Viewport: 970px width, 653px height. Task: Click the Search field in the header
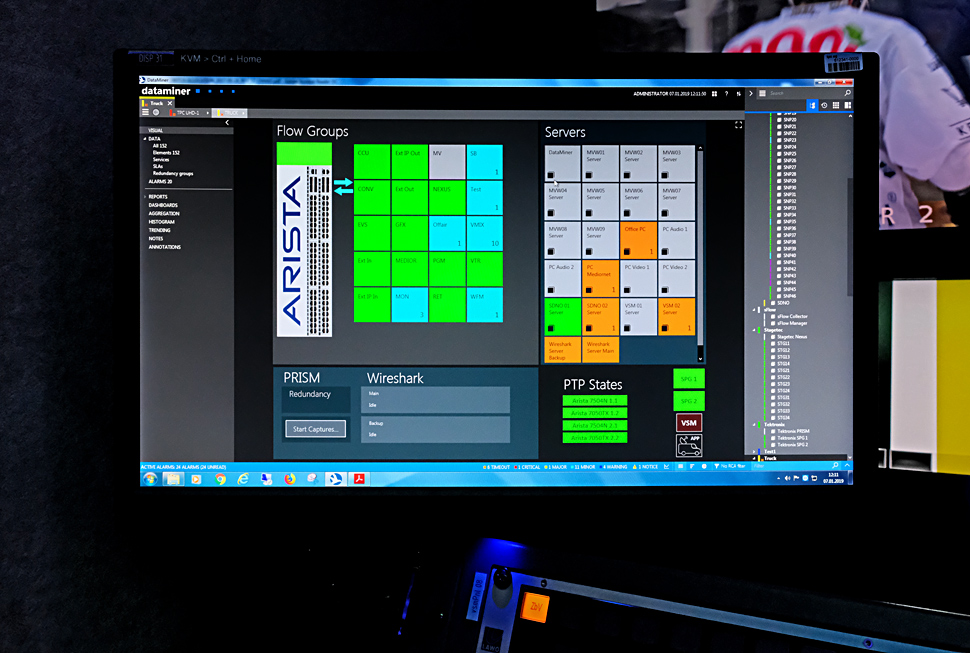click(804, 93)
